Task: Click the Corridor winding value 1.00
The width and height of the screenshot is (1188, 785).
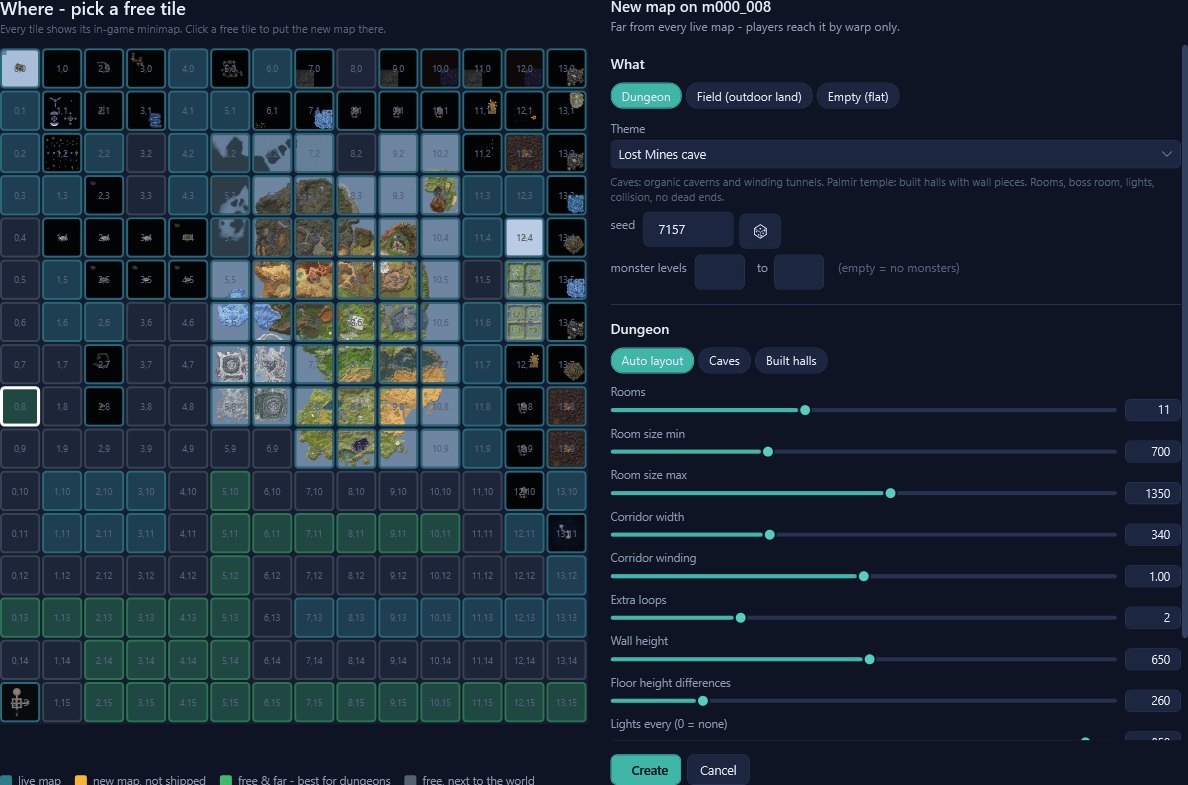Action: click(1152, 577)
